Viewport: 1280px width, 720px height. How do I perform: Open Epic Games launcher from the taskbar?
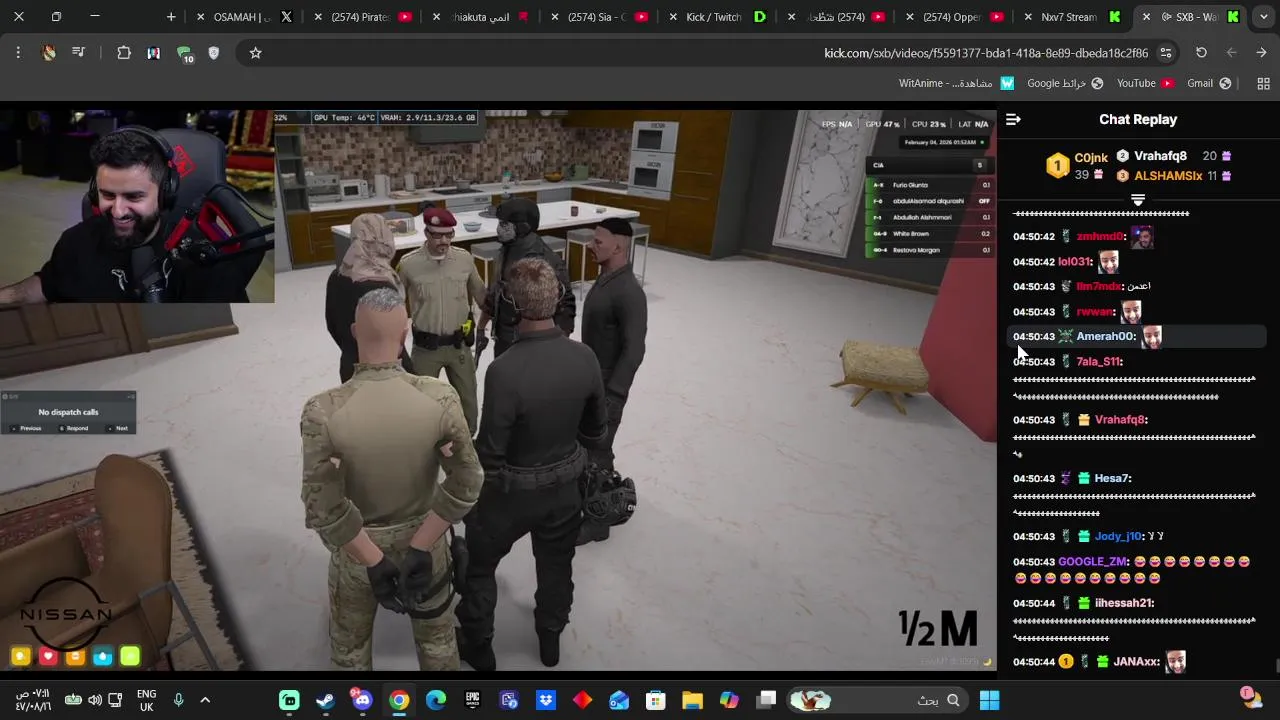pyautogui.click(x=472, y=700)
